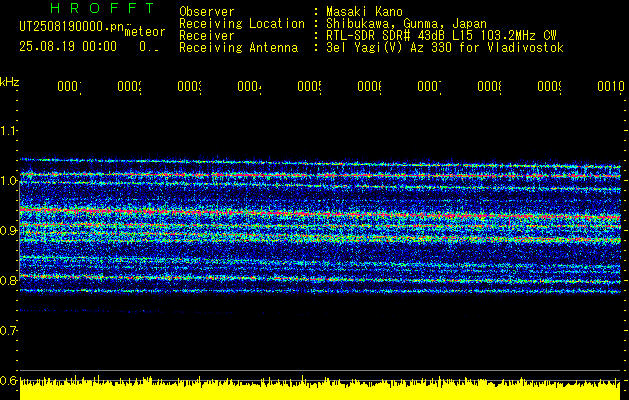This screenshot has height=400, width=629.
Task: Click the 0007 time axis marker
Action: coord(429,86)
